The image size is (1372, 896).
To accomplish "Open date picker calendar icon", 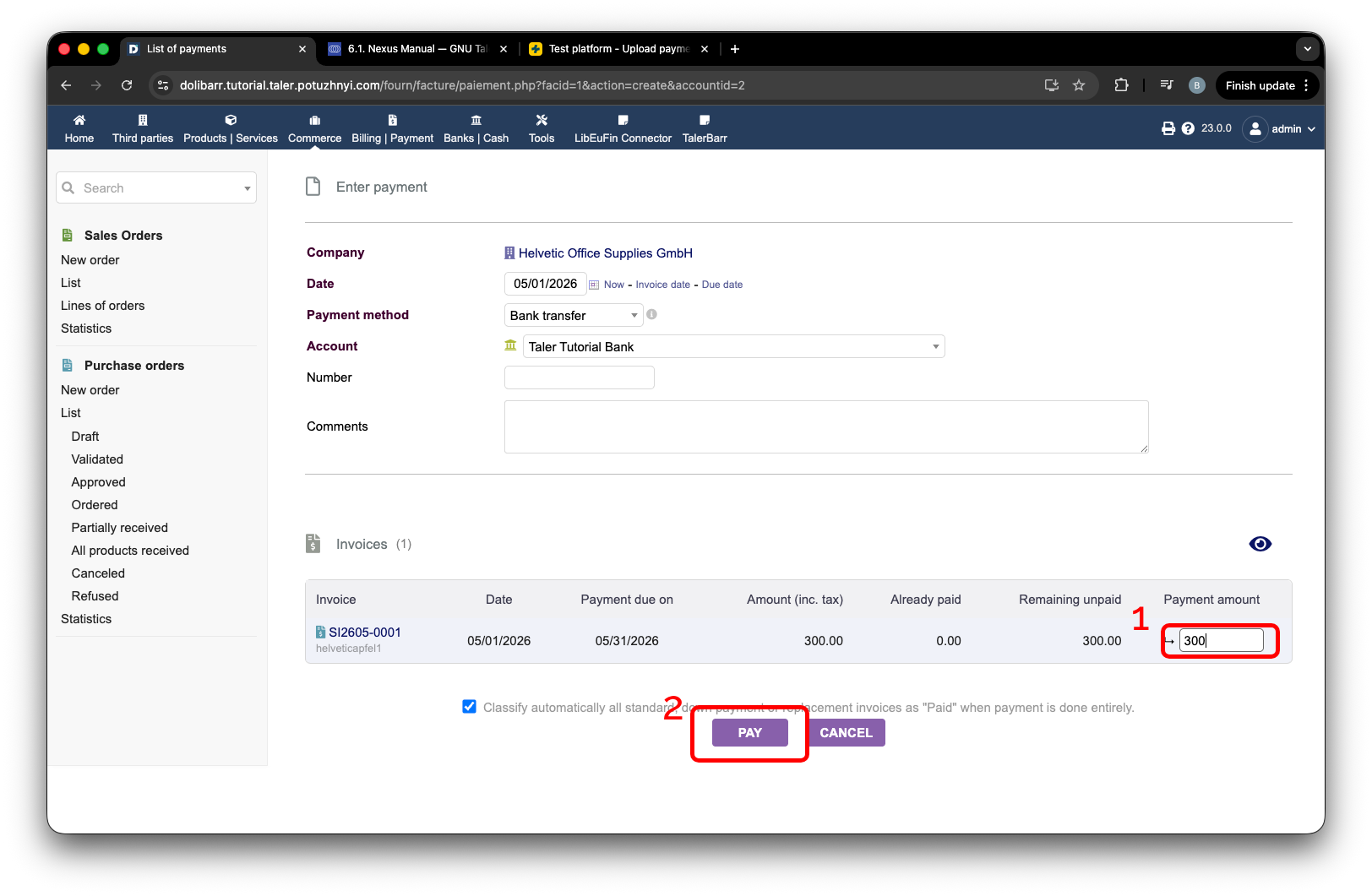I will pyautogui.click(x=594, y=285).
